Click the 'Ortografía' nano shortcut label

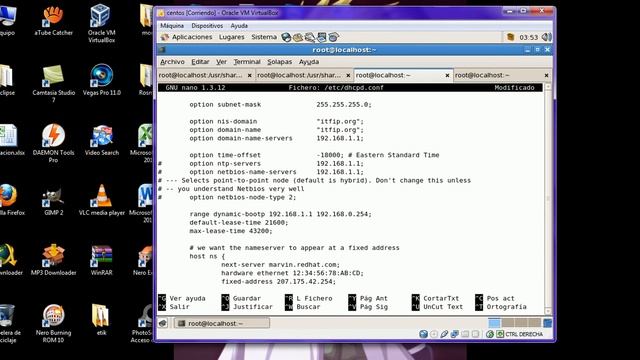click(506, 307)
